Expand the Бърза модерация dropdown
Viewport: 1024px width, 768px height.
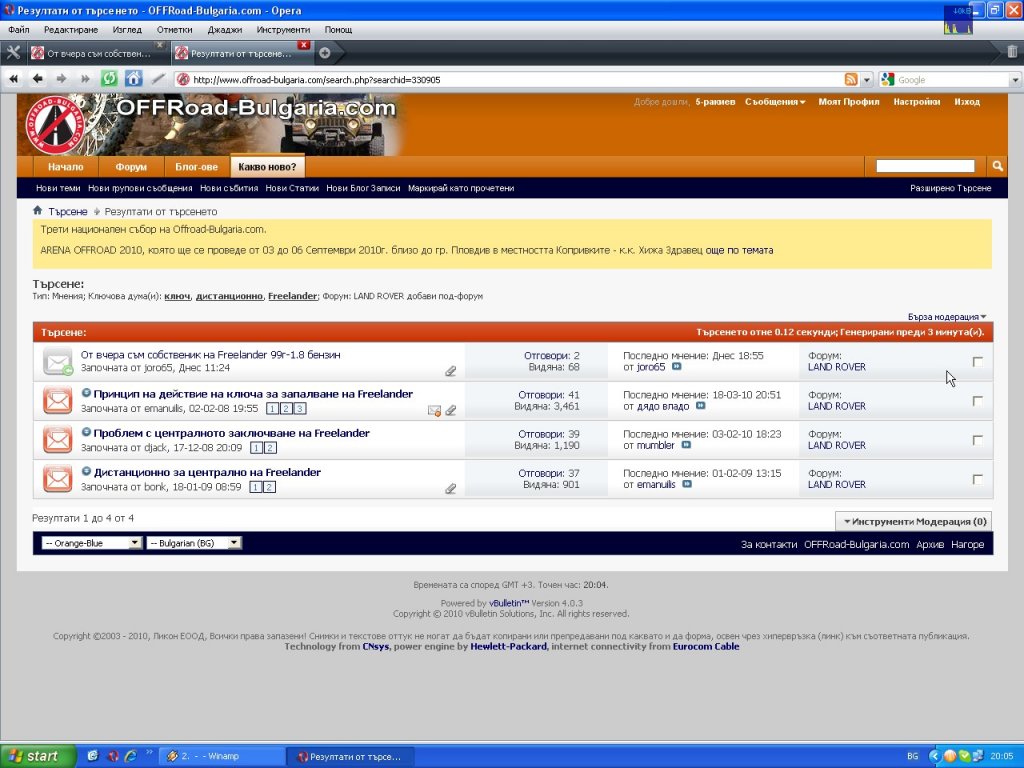947,317
